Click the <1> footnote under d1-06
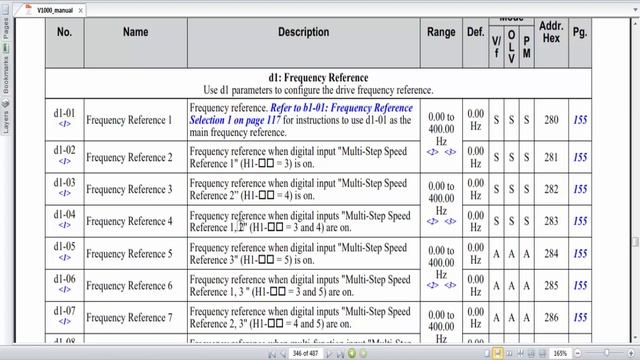Image resolution: width=640 pixels, height=360 pixels. tap(64, 289)
